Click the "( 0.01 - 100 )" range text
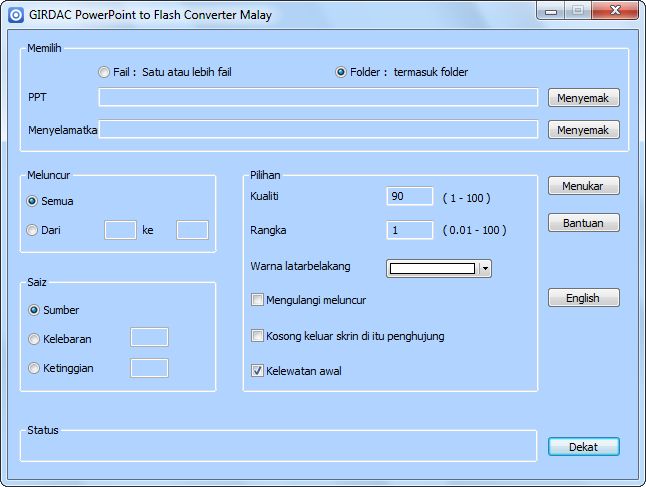Viewport: 646px width, 487px height. (x=475, y=230)
